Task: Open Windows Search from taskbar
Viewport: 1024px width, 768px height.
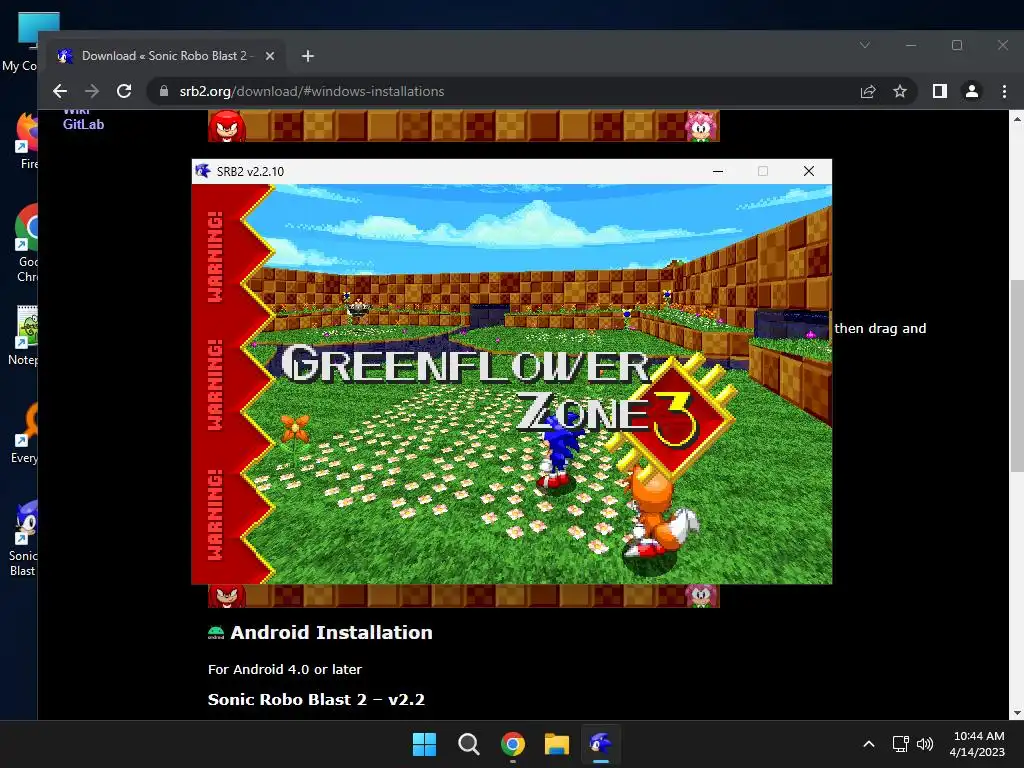Action: click(468, 744)
